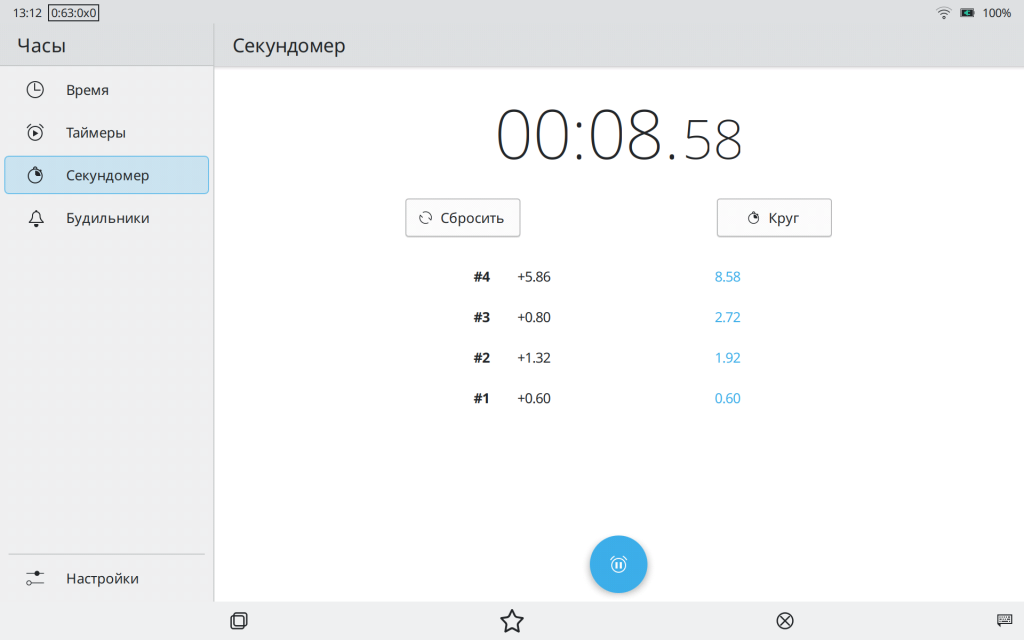
Task: Select lap #4 row in the list
Action: pyautogui.click(x=607, y=277)
